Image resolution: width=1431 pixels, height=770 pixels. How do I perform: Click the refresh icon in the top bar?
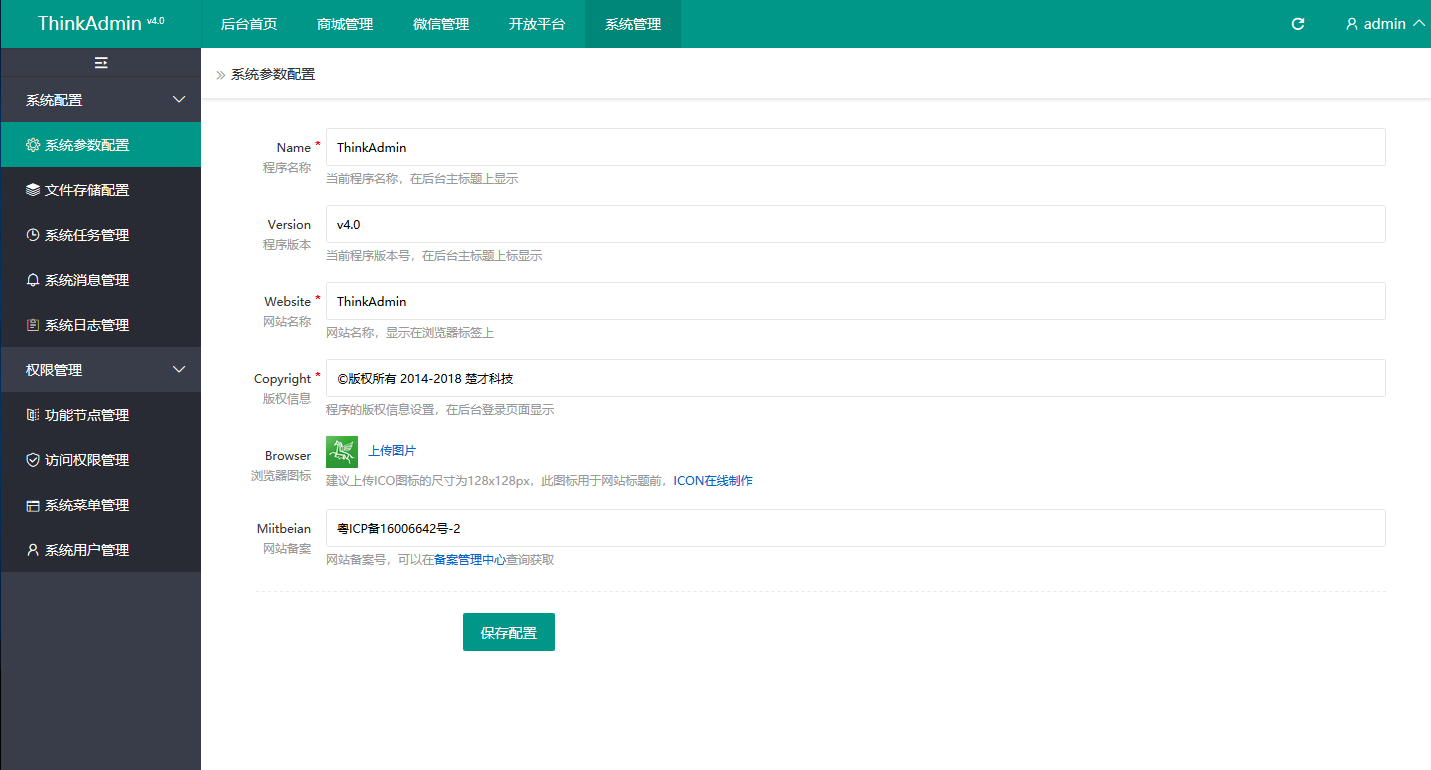(1297, 22)
